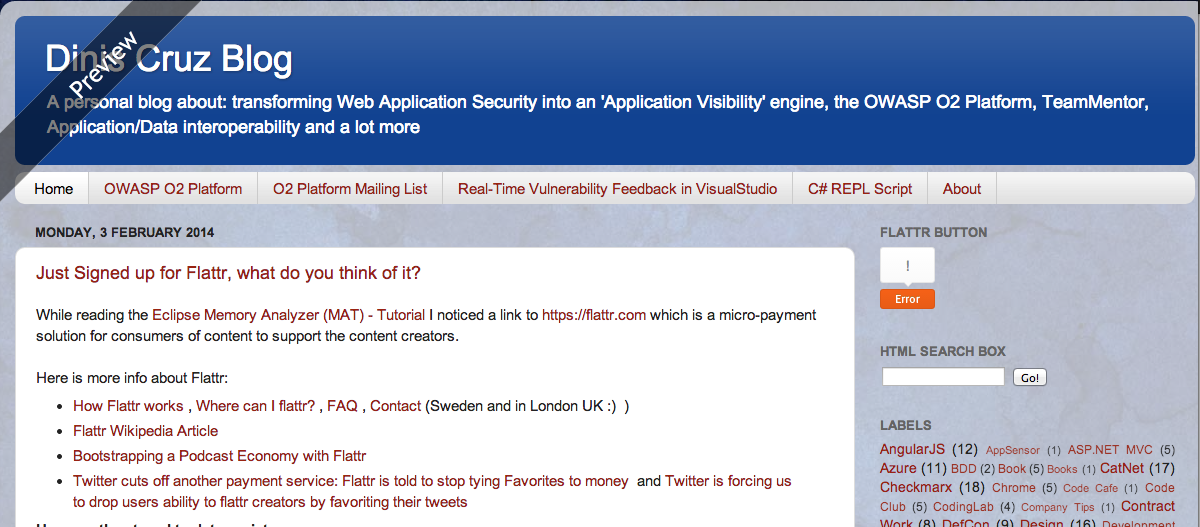Screen dimensions: 1200x527
Task: Click the 'HTML SEARCH BOX' widget heading
Action: (943, 351)
